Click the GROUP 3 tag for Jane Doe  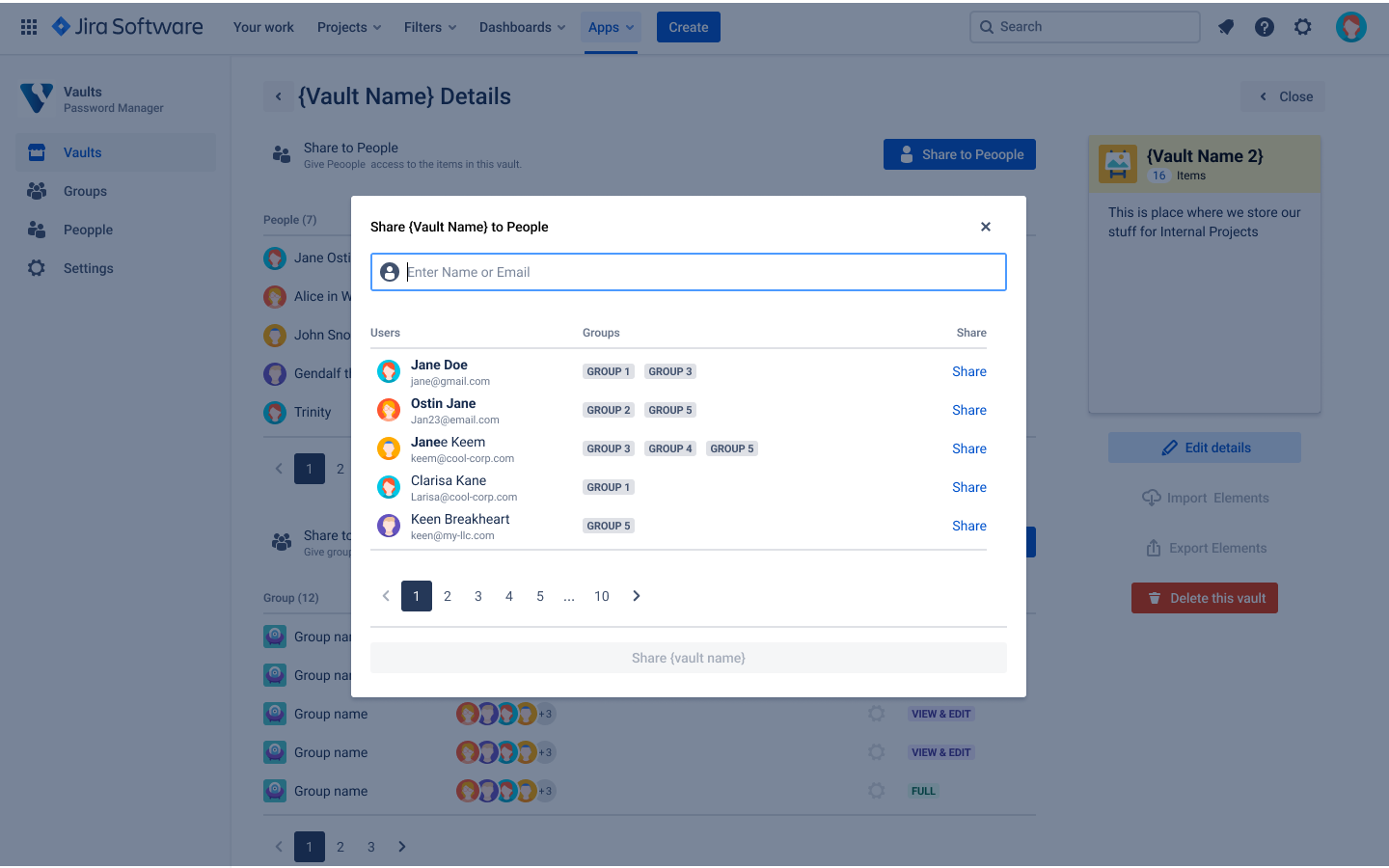(670, 371)
